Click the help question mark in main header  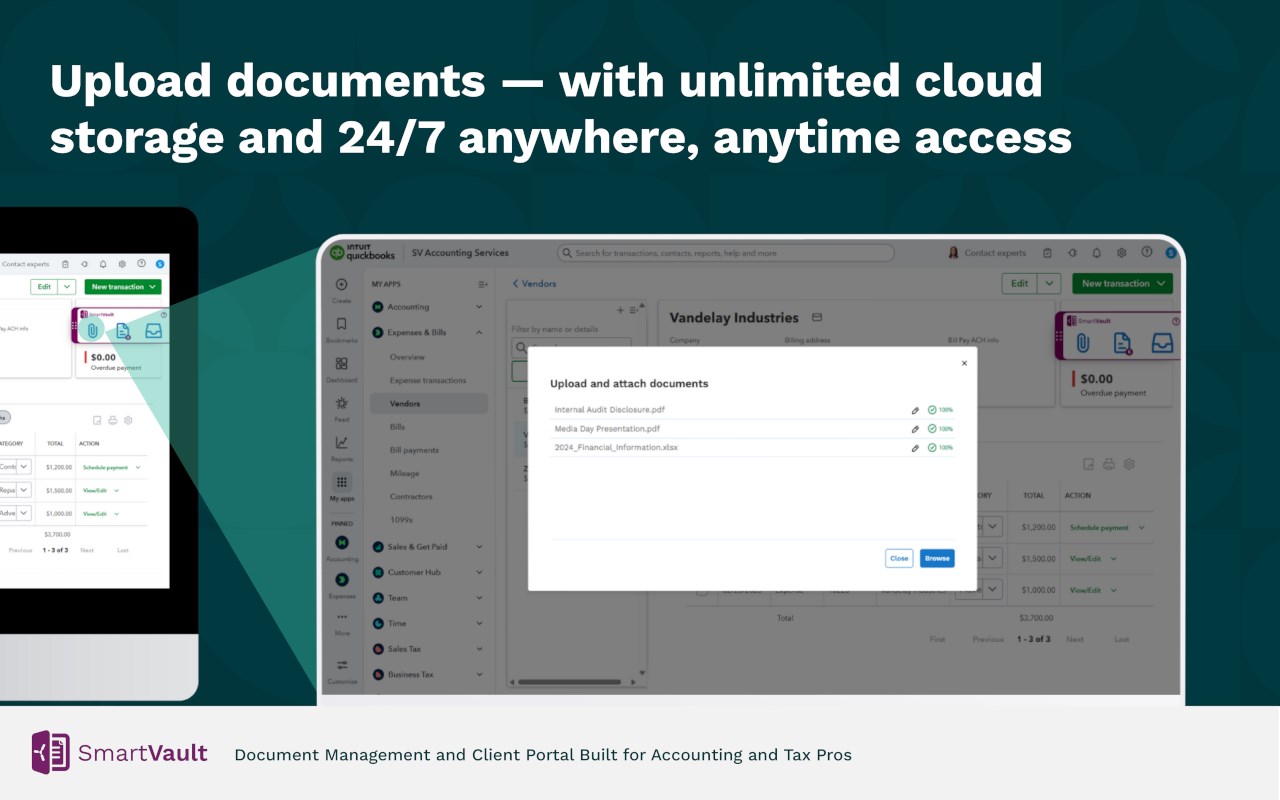(x=1147, y=253)
